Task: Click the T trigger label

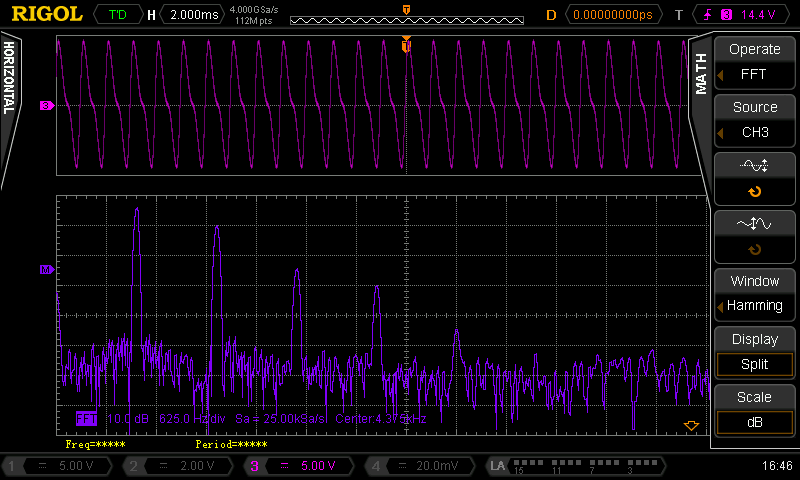Action: [679, 15]
